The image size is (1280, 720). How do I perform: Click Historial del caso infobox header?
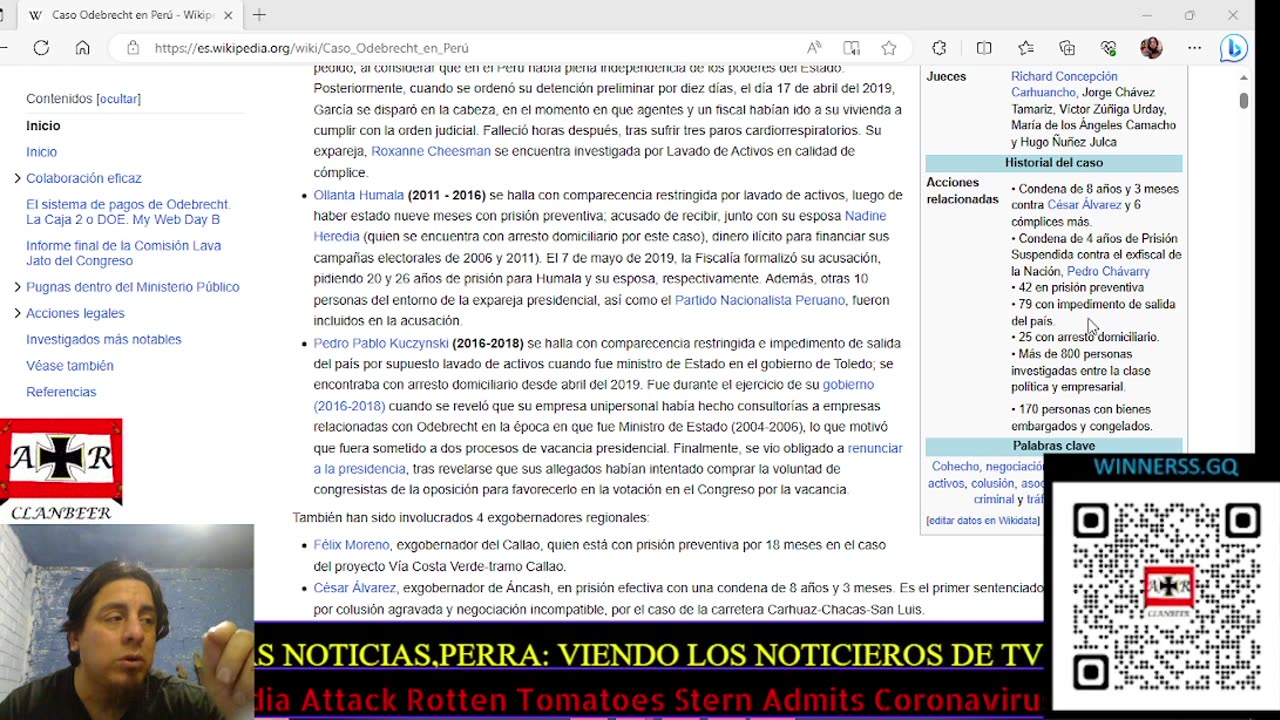[x=1054, y=162]
